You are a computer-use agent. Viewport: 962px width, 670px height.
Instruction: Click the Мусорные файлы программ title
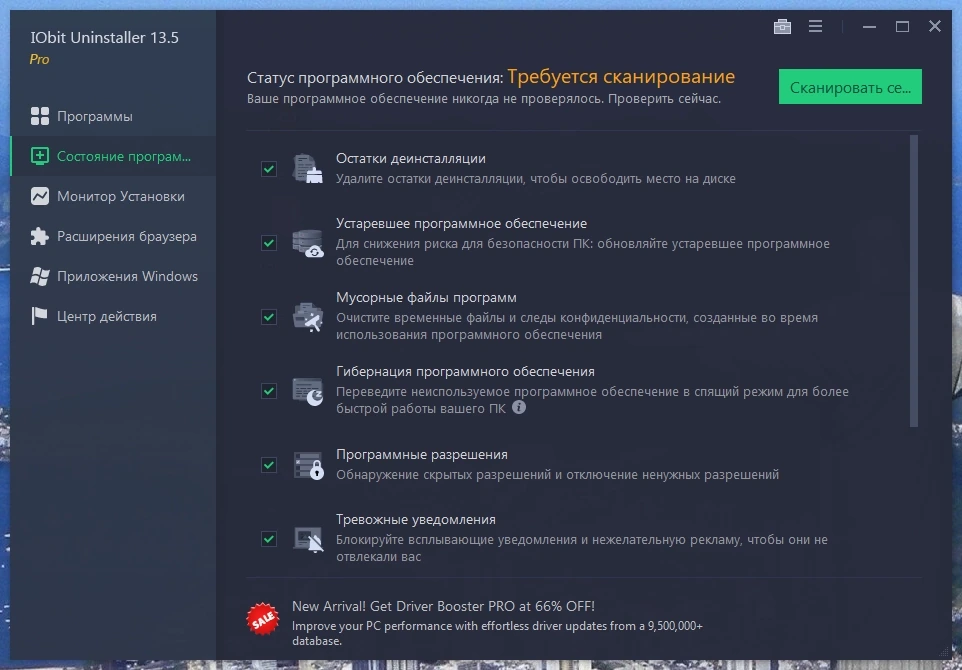426,298
